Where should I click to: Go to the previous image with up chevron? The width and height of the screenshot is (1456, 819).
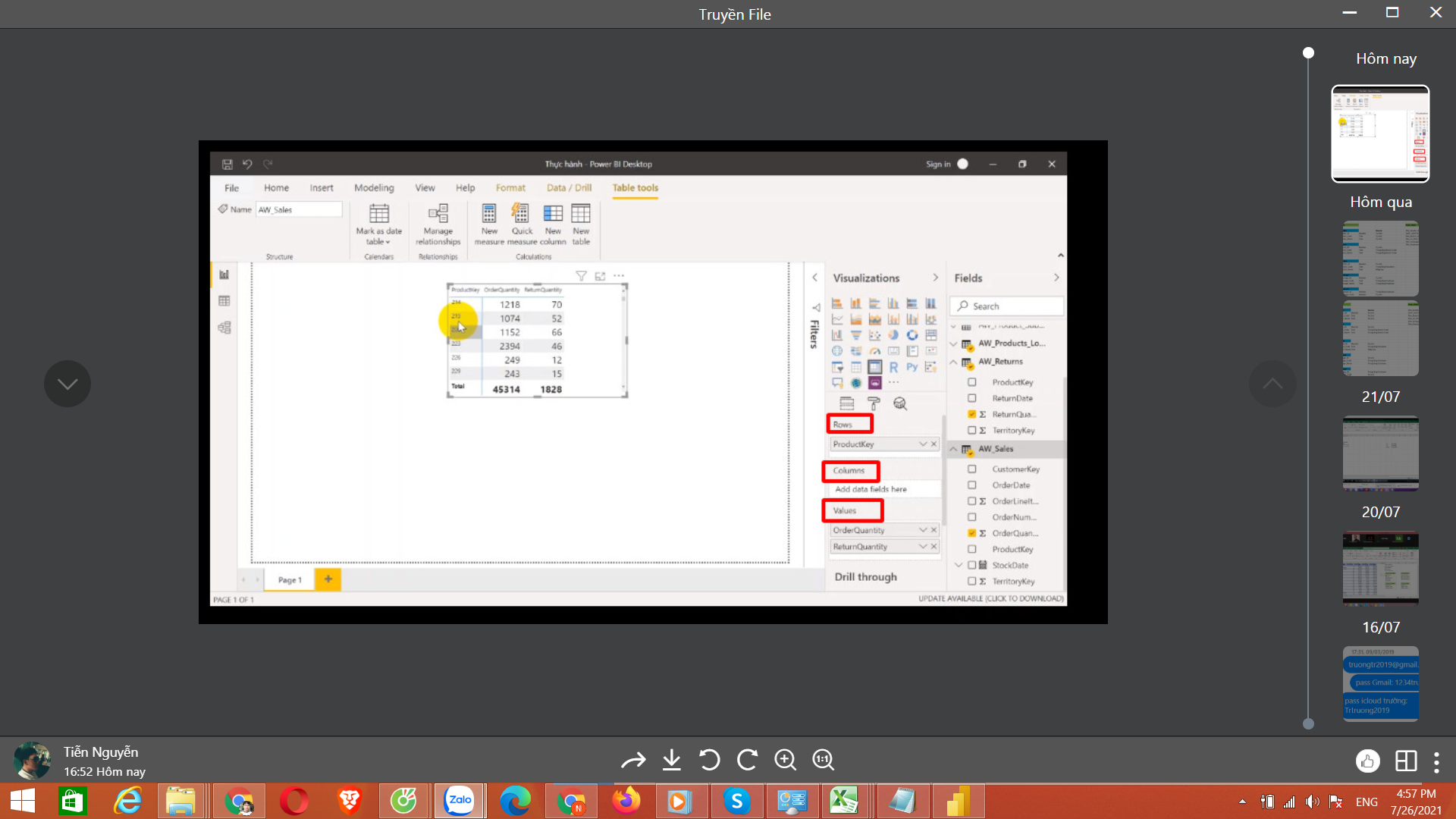click(1272, 384)
